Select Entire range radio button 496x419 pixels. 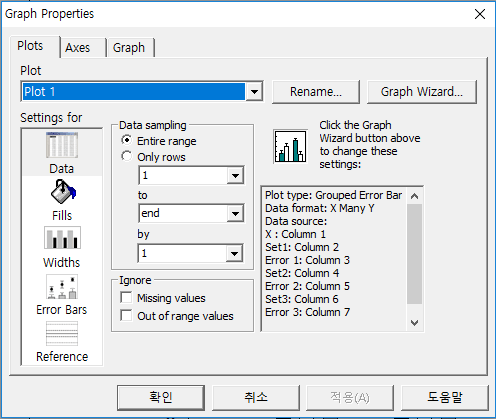pos(127,140)
